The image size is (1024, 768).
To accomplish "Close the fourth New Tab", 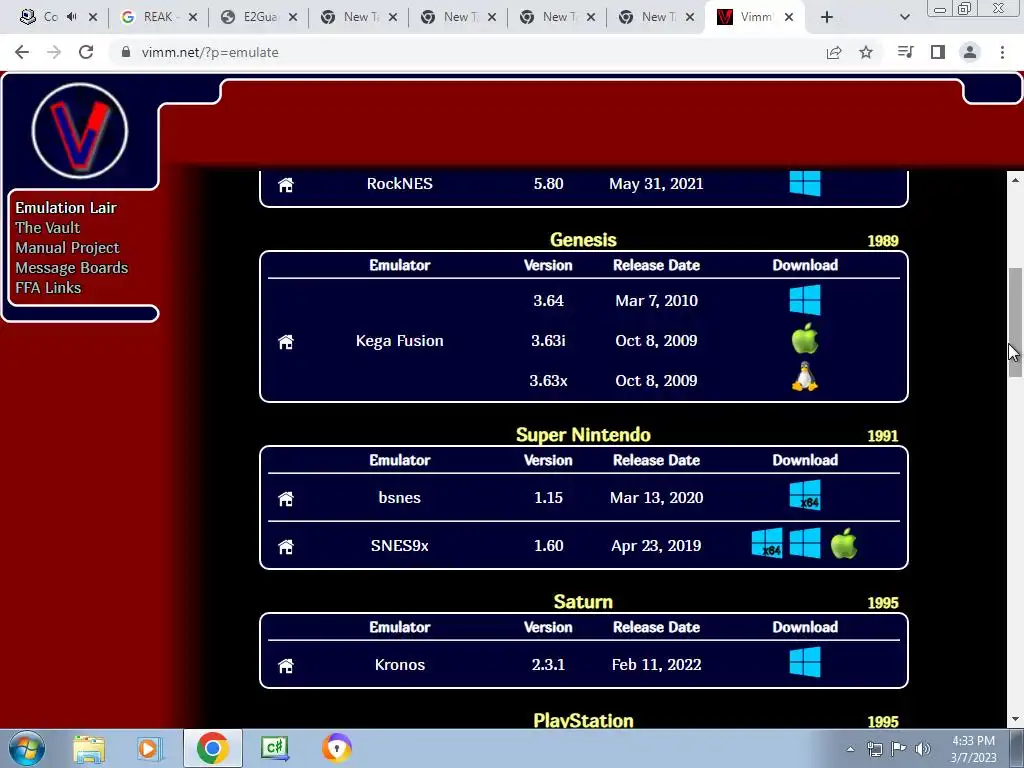I will pos(690,17).
